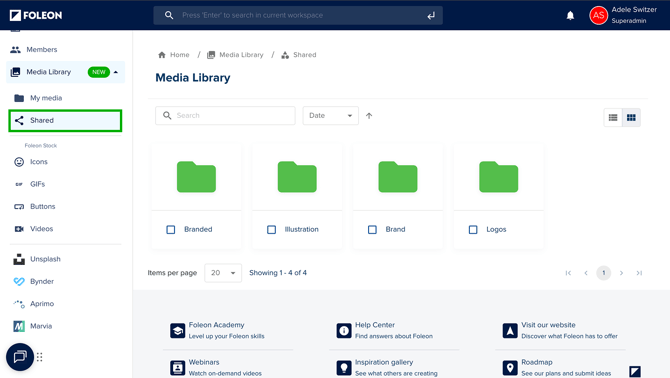Image resolution: width=670 pixels, height=378 pixels.
Task: Click the Roadmap pin icon
Action: tap(510, 368)
